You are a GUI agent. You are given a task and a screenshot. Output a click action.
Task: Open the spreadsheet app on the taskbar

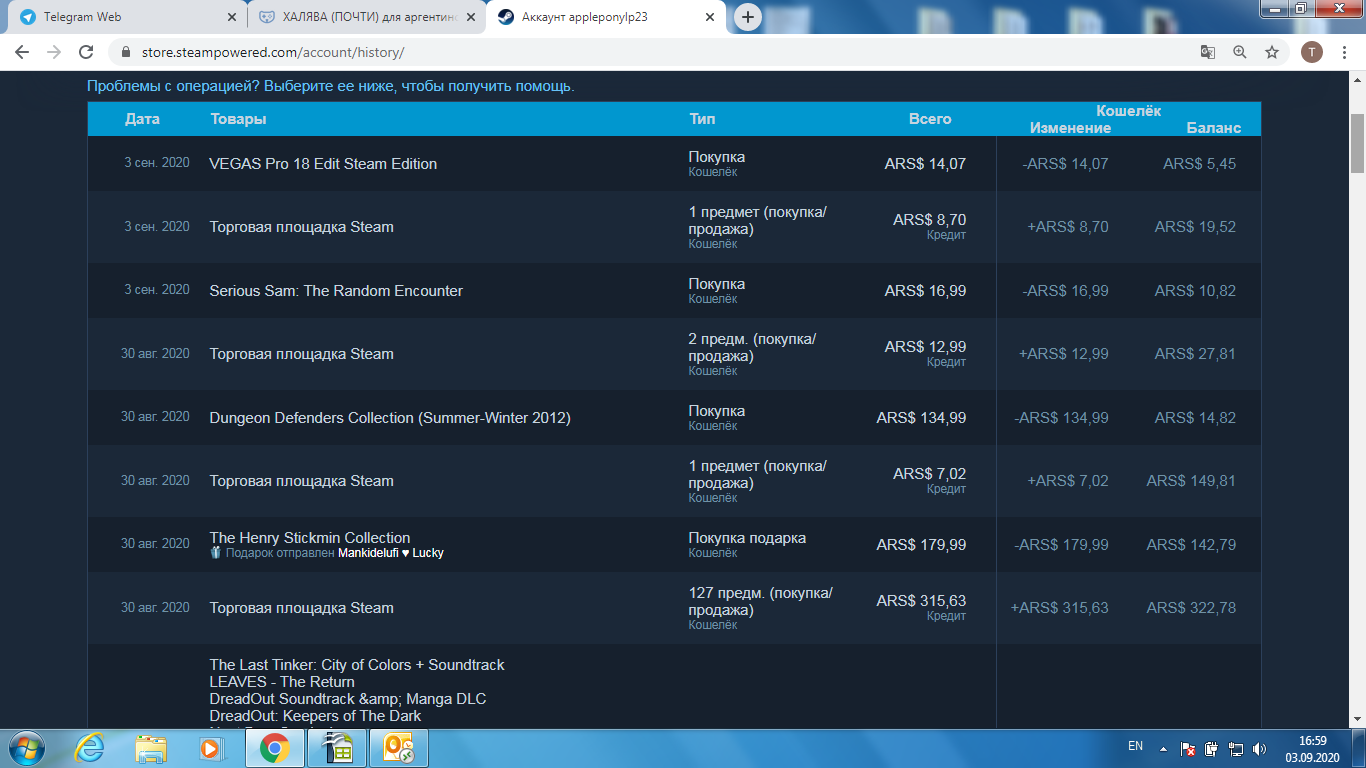pos(336,747)
